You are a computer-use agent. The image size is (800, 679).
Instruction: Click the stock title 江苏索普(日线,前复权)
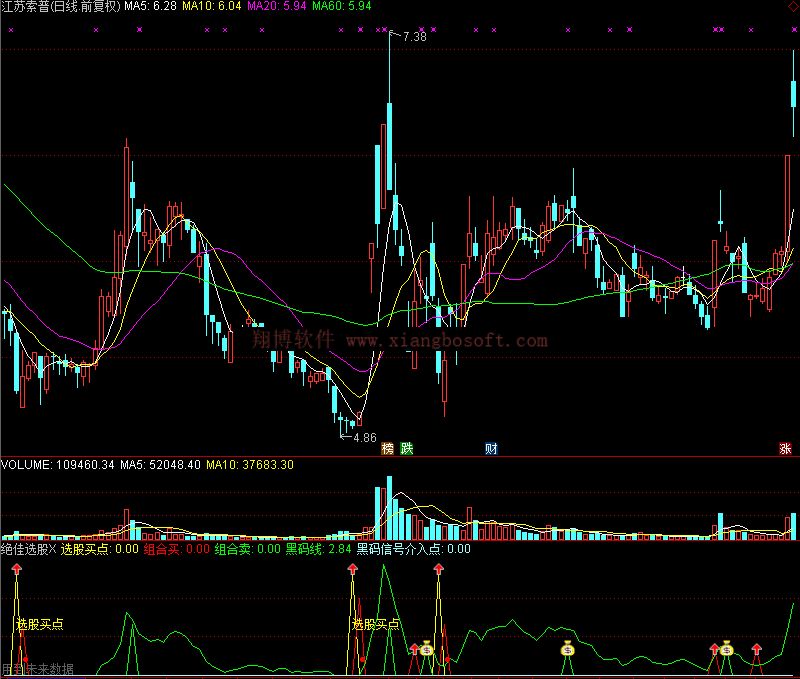60,7
